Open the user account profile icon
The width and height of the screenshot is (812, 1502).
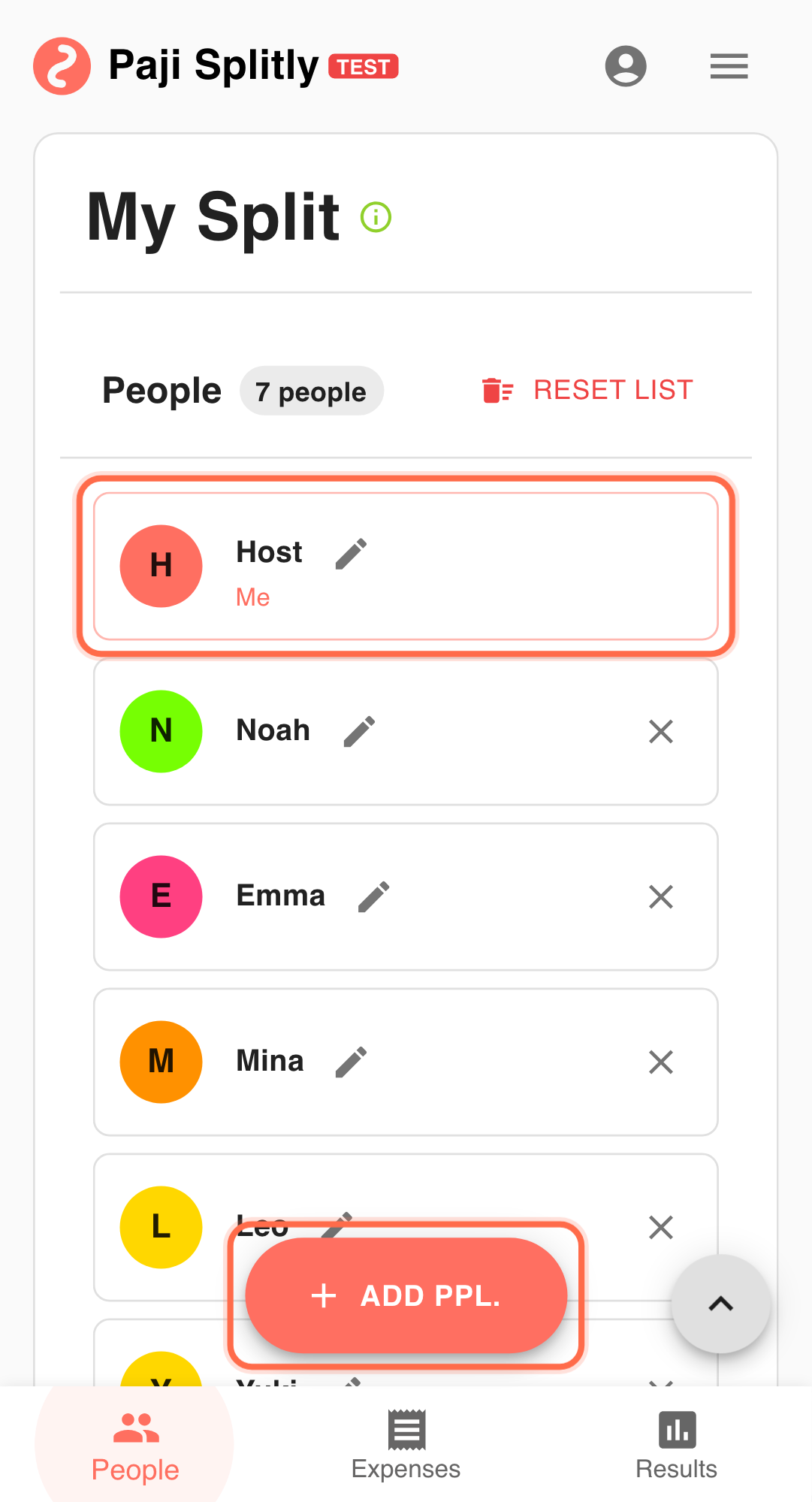click(x=626, y=66)
